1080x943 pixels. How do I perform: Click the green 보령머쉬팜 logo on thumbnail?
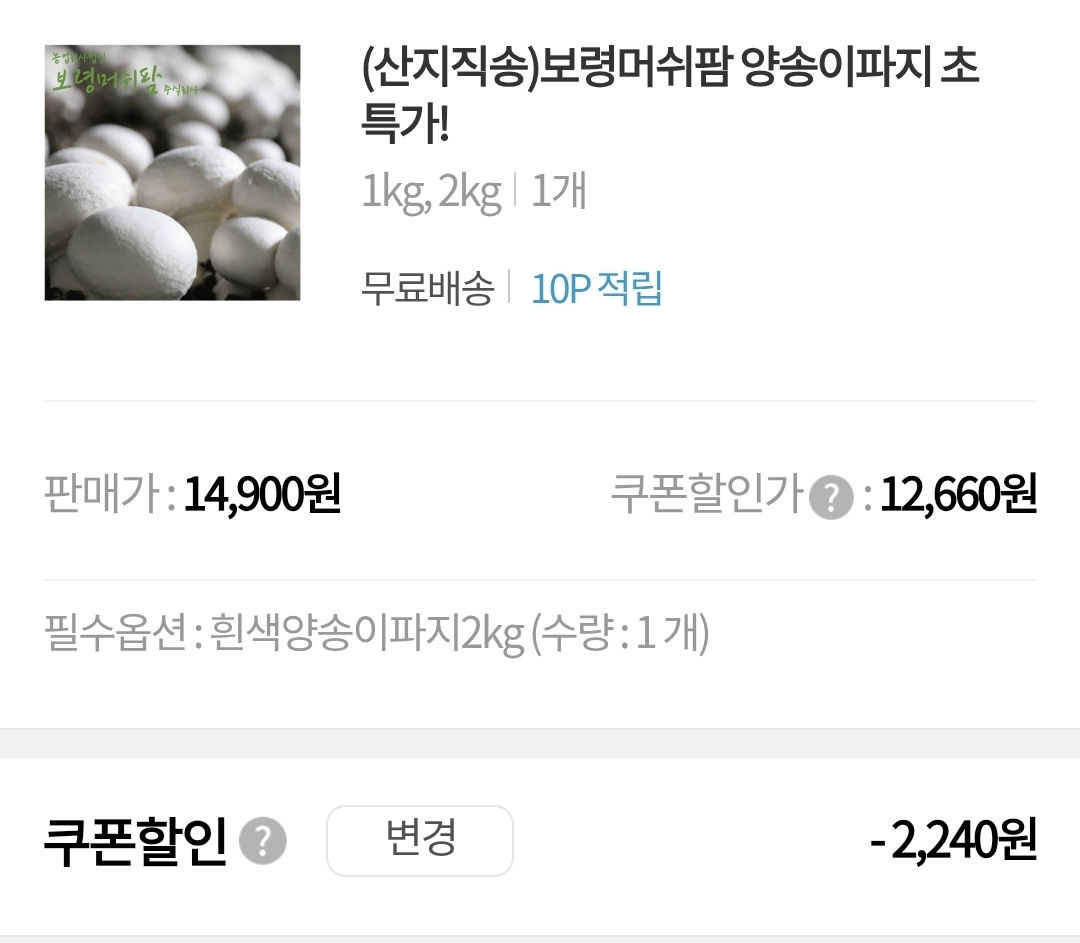pyautogui.click(x=124, y=74)
